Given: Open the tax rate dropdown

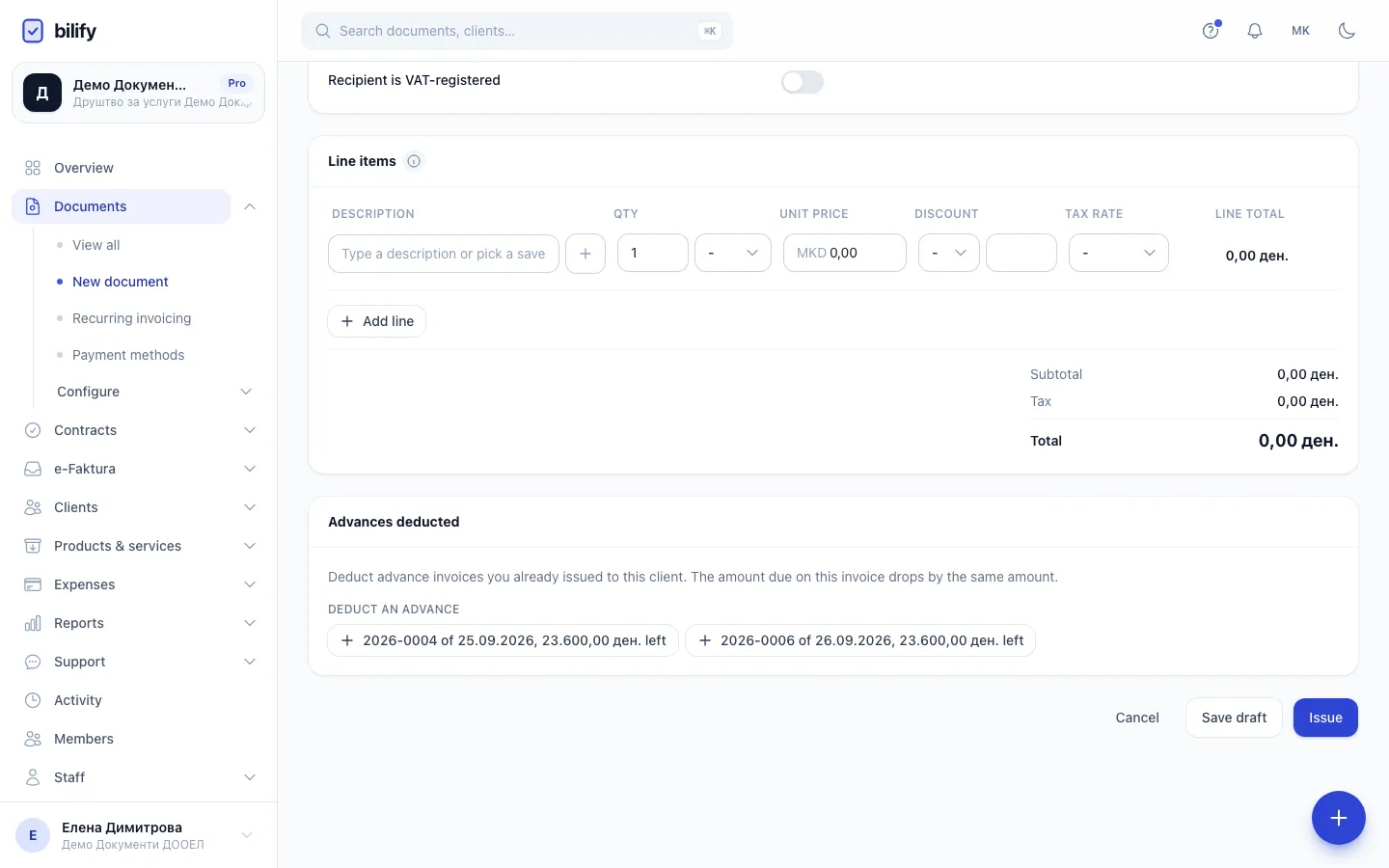Looking at the screenshot, I should point(1119,253).
